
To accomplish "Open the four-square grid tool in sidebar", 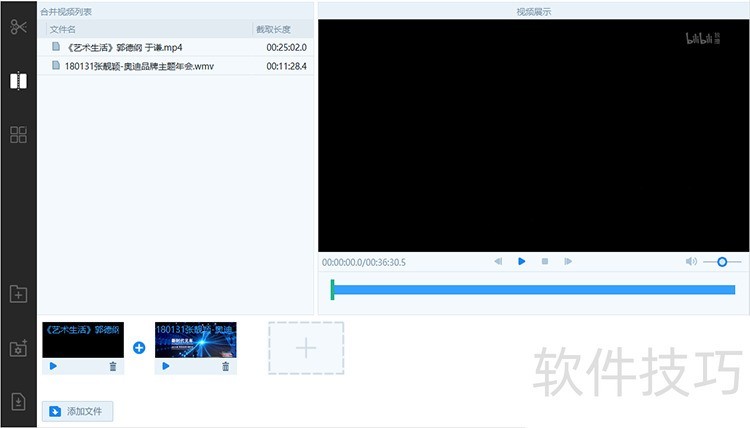I will [18, 135].
